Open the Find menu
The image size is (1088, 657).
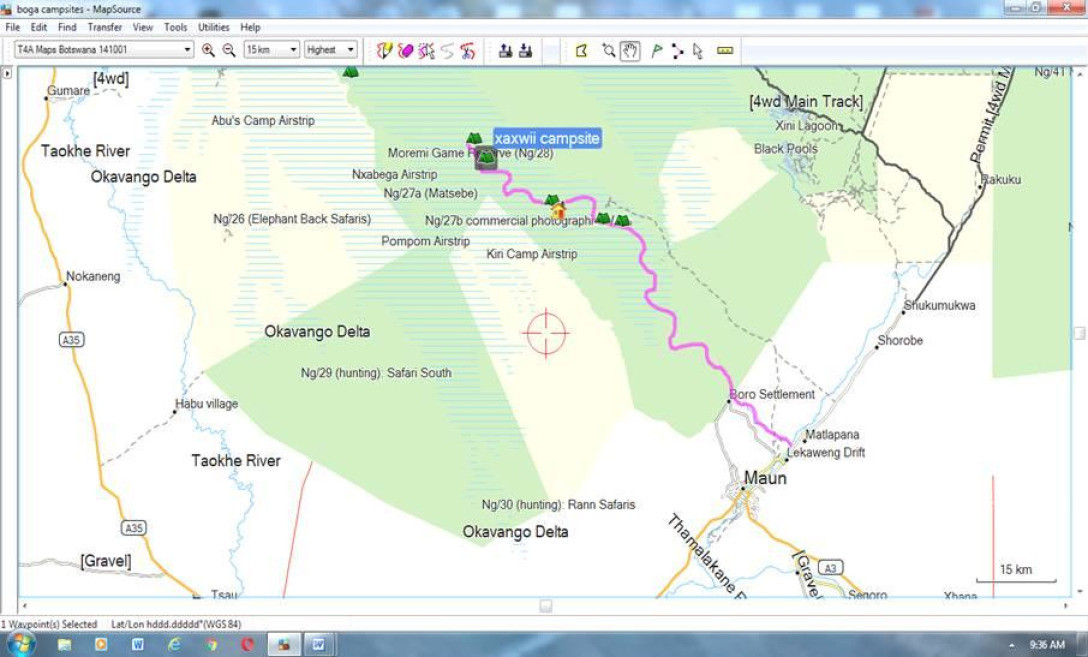coord(67,27)
